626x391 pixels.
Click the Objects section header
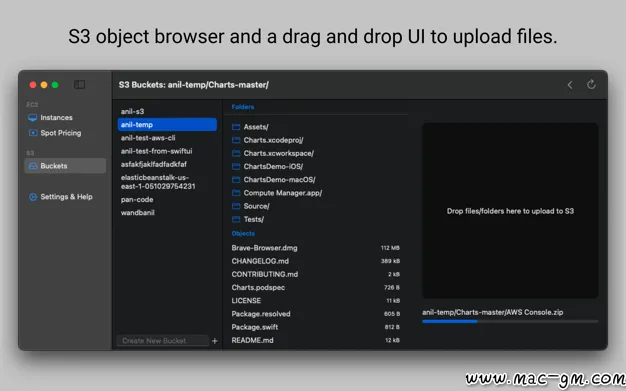(x=243, y=234)
